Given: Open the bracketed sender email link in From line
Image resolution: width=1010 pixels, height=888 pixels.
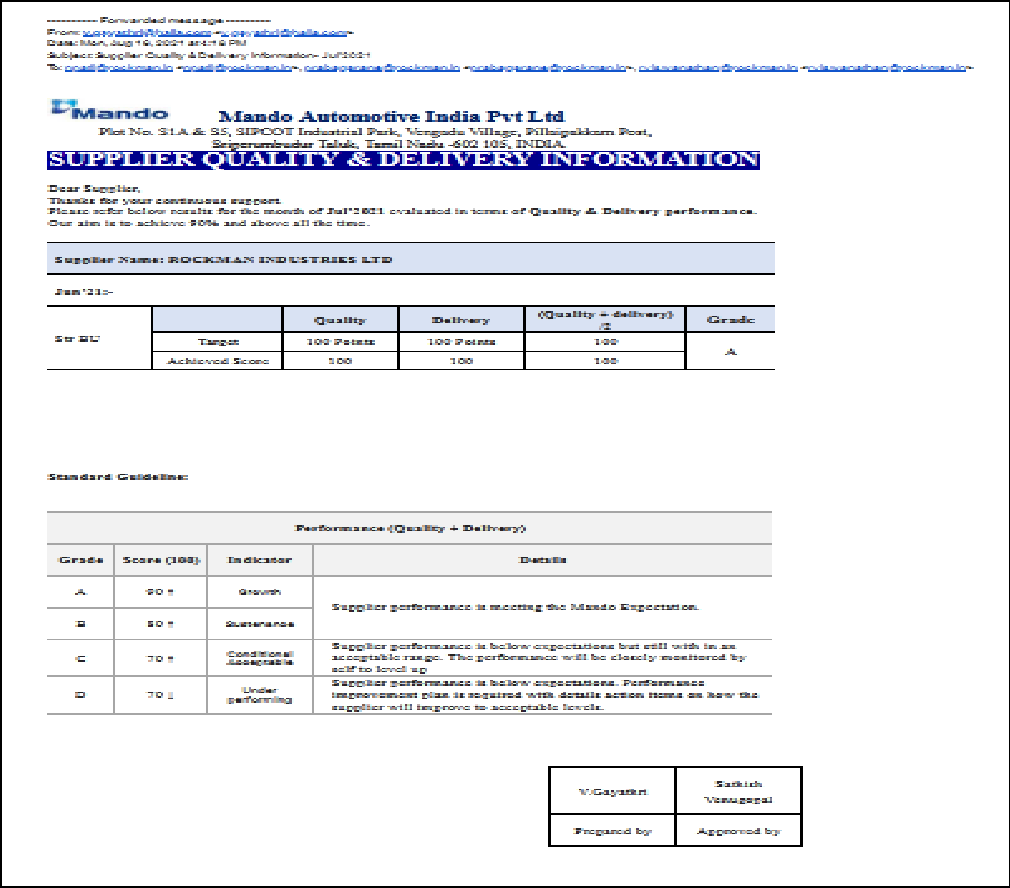Looking at the screenshot, I should tap(284, 32).
